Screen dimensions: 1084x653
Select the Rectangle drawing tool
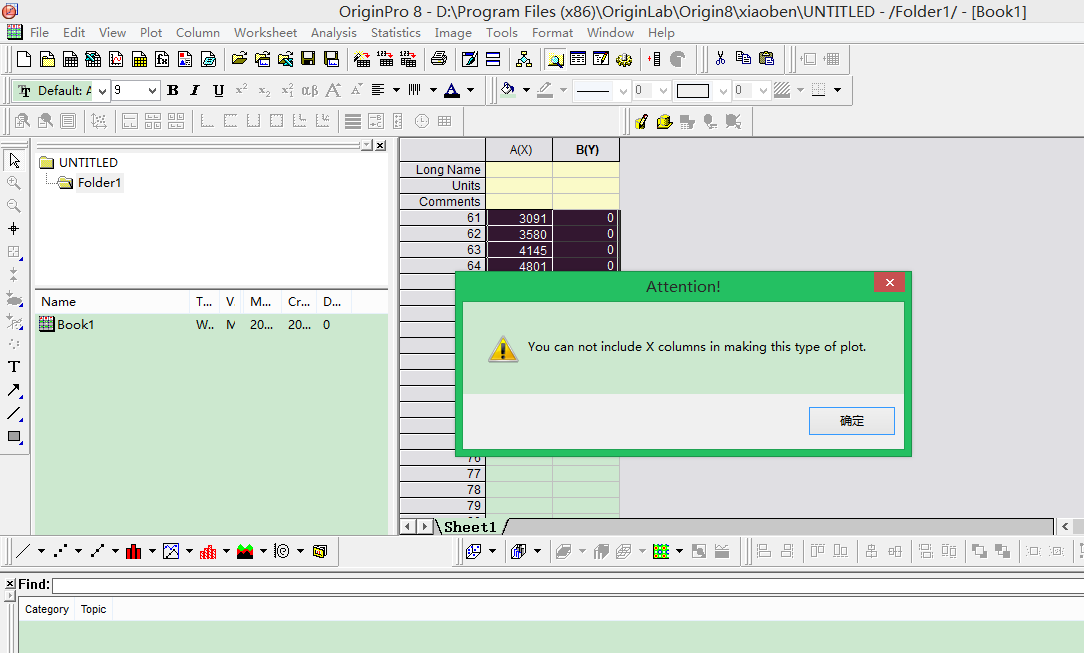pos(14,436)
